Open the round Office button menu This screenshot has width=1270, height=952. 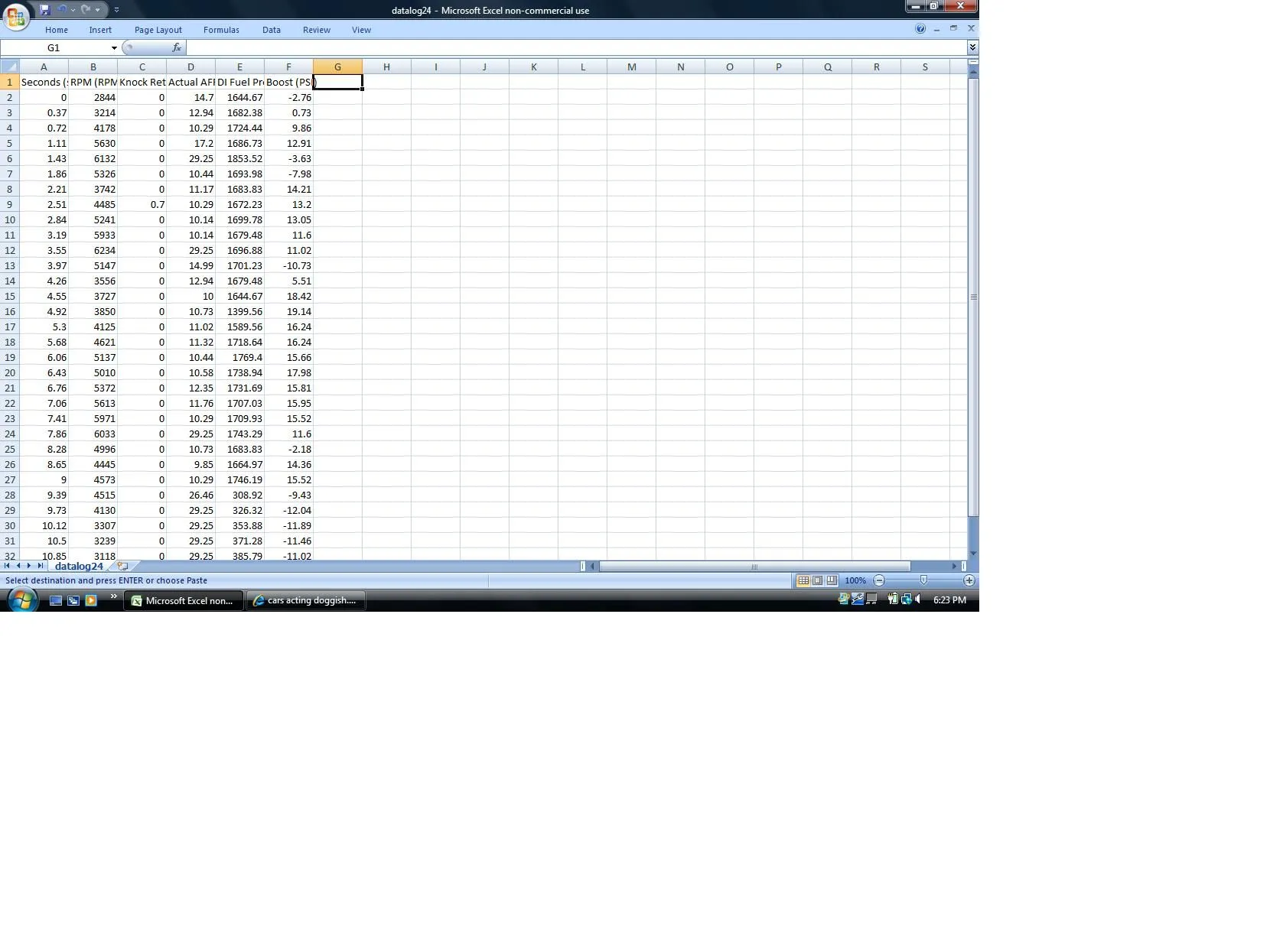[16, 17]
